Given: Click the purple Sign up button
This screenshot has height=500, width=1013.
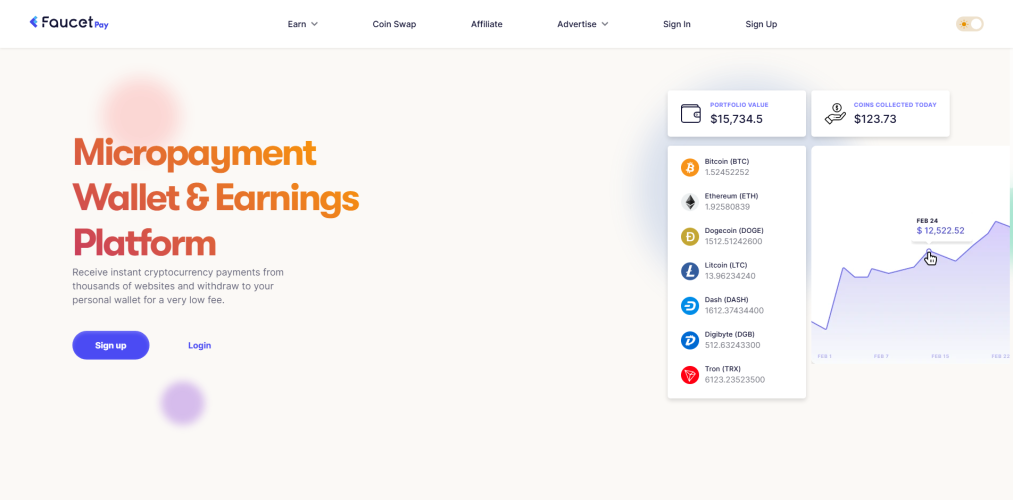Looking at the screenshot, I should click(110, 345).
